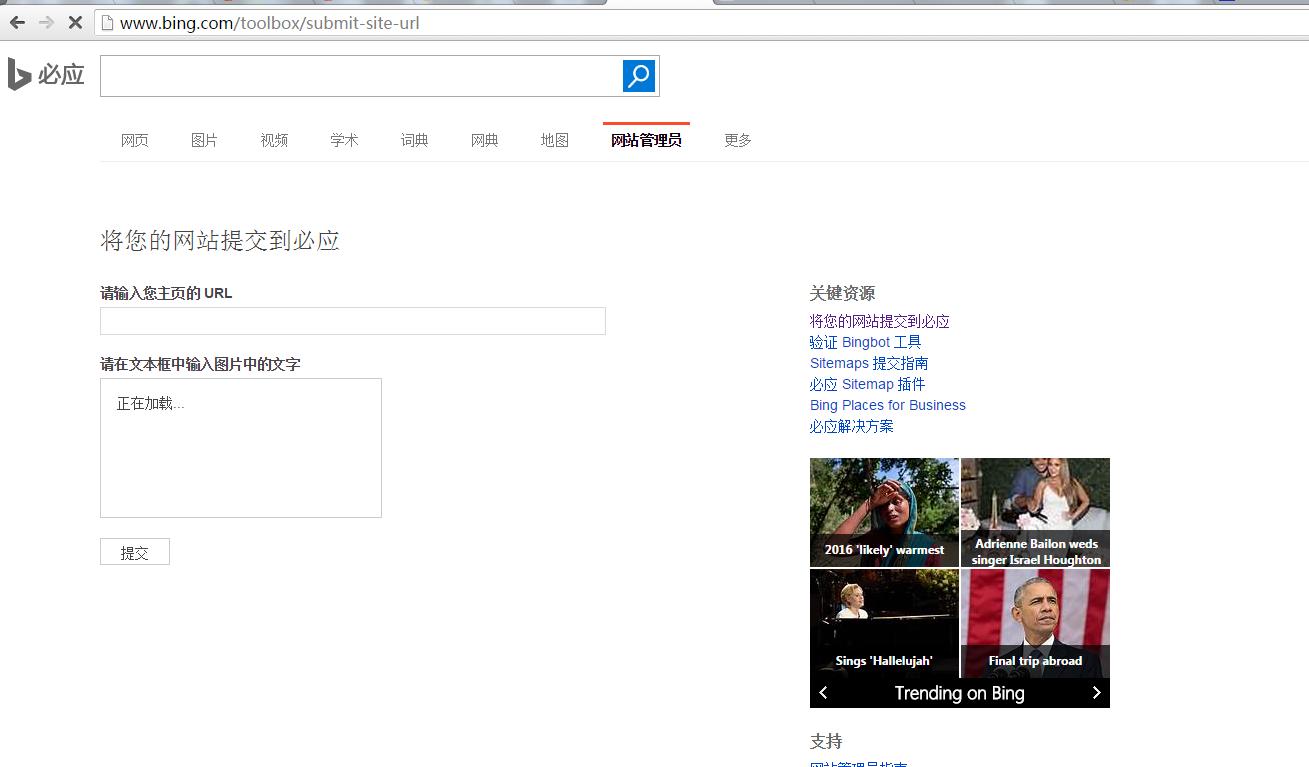
Task: Open the Sitemaps 提交指南 link
Action: pos(870,363)
